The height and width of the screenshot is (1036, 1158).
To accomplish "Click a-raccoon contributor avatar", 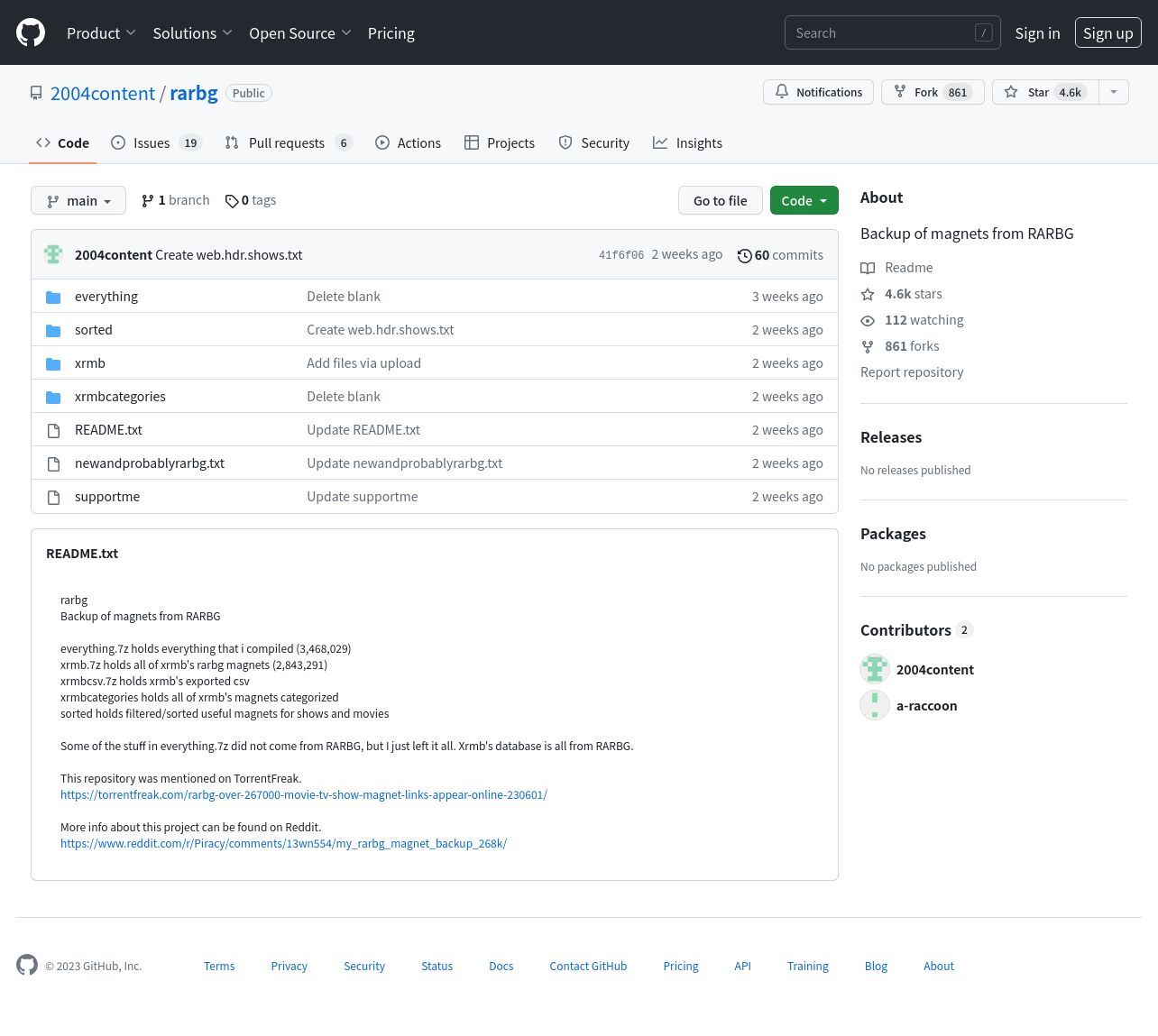I will point(875,705).
